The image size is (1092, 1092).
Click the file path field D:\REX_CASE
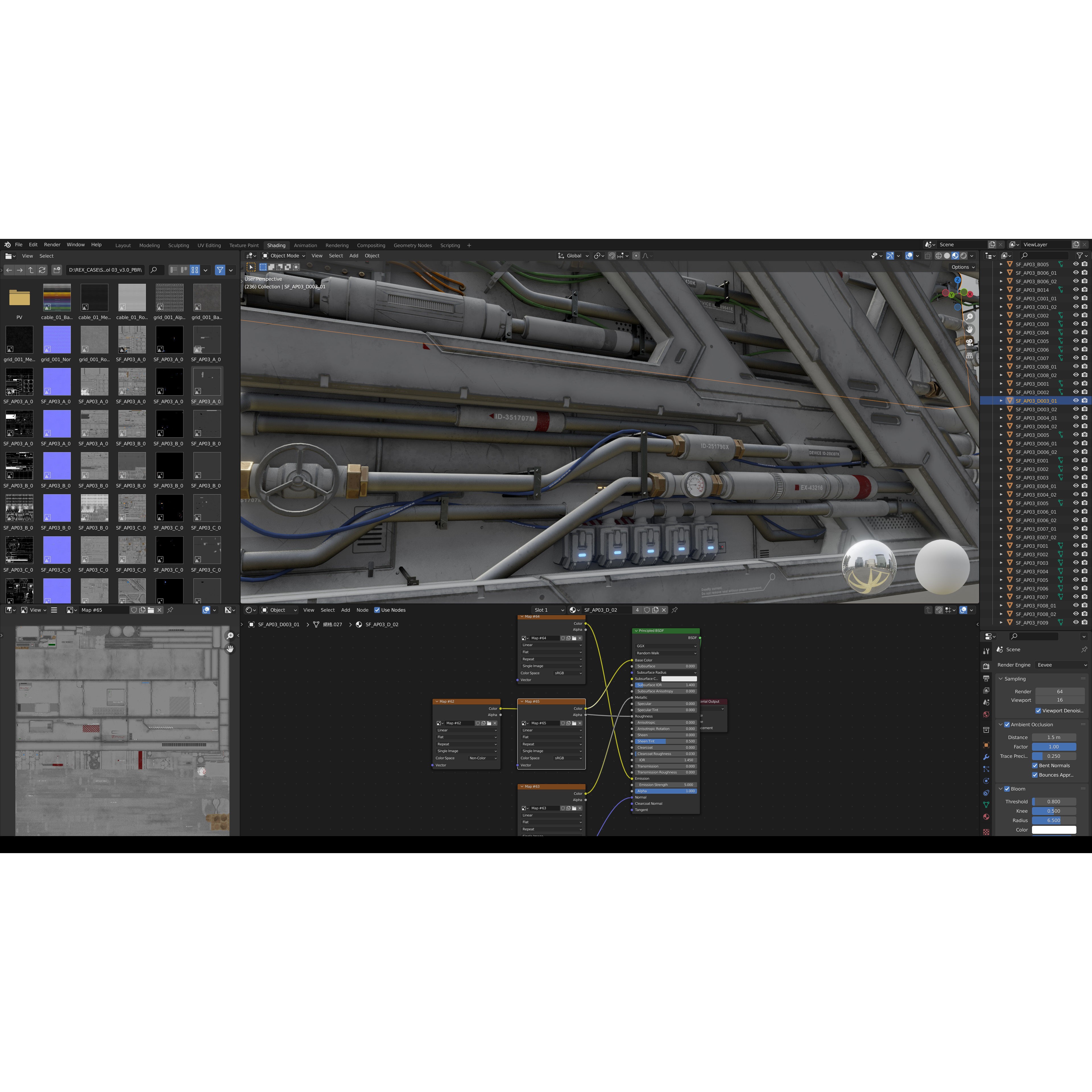pyautogui.click(x=106, y=270)
